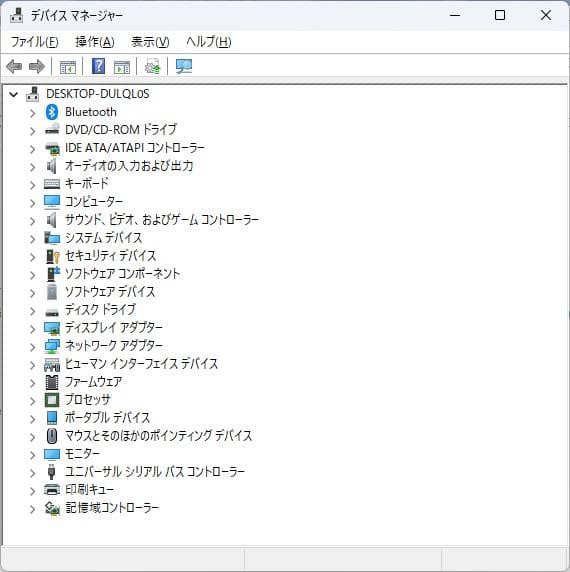Select the 印刷キュー label
Screen dimensions: 570x572
pyautogui.click(x=89, y=490)
